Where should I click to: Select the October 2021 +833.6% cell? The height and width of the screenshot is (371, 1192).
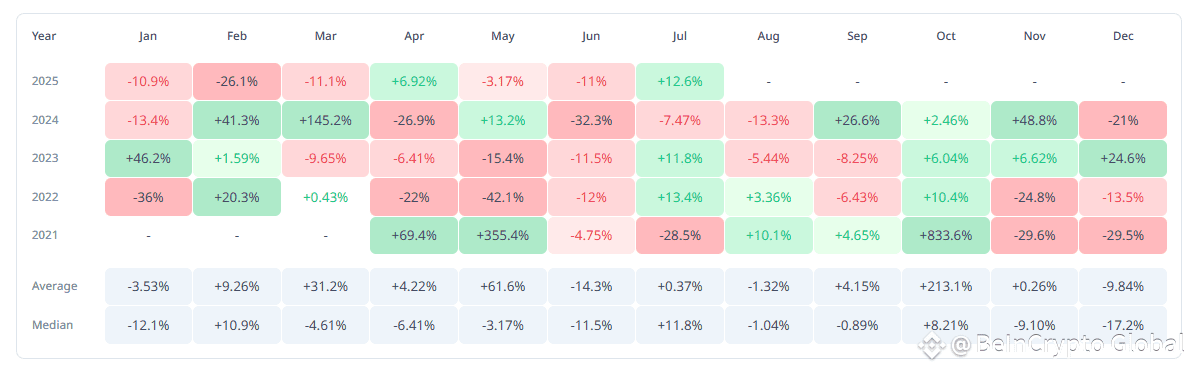[x=946, y=236]
